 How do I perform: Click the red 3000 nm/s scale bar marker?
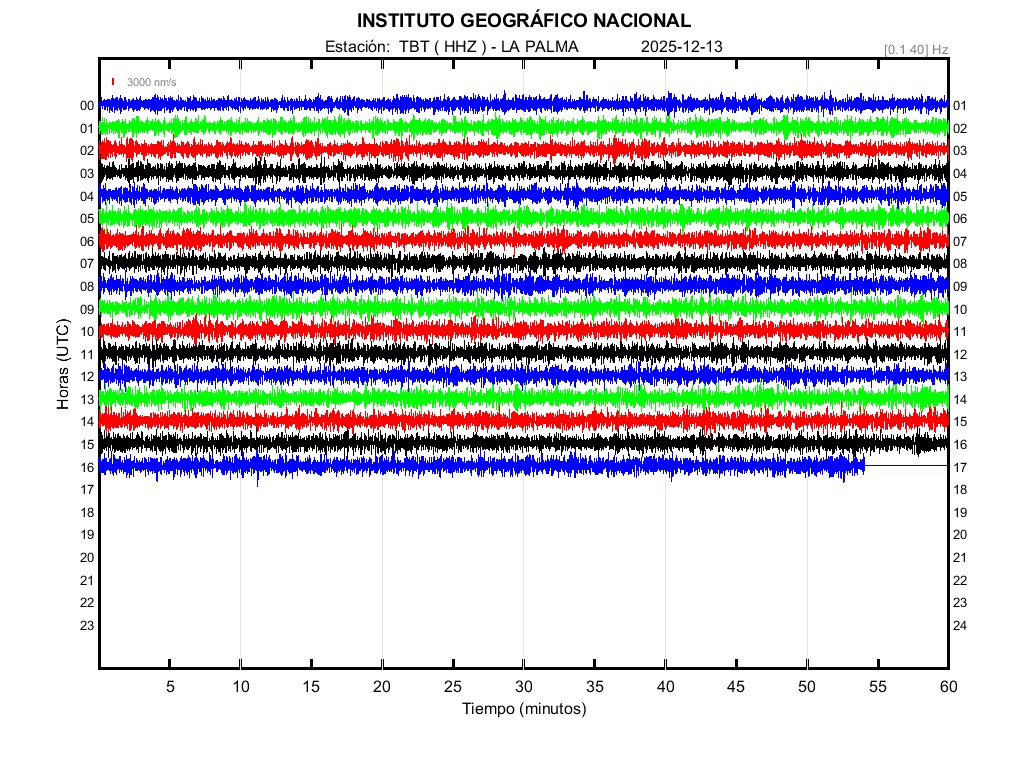[x=113, y=82]
